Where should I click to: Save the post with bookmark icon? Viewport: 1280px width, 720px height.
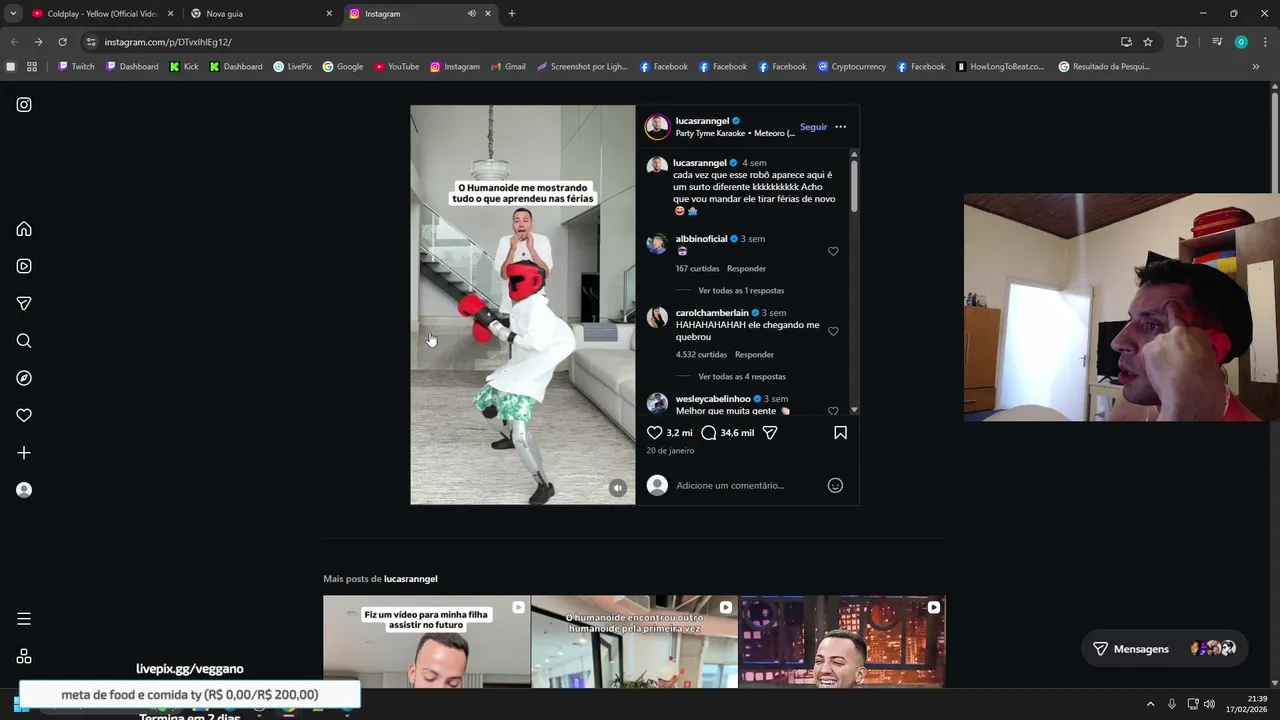[x=840, y=433]
